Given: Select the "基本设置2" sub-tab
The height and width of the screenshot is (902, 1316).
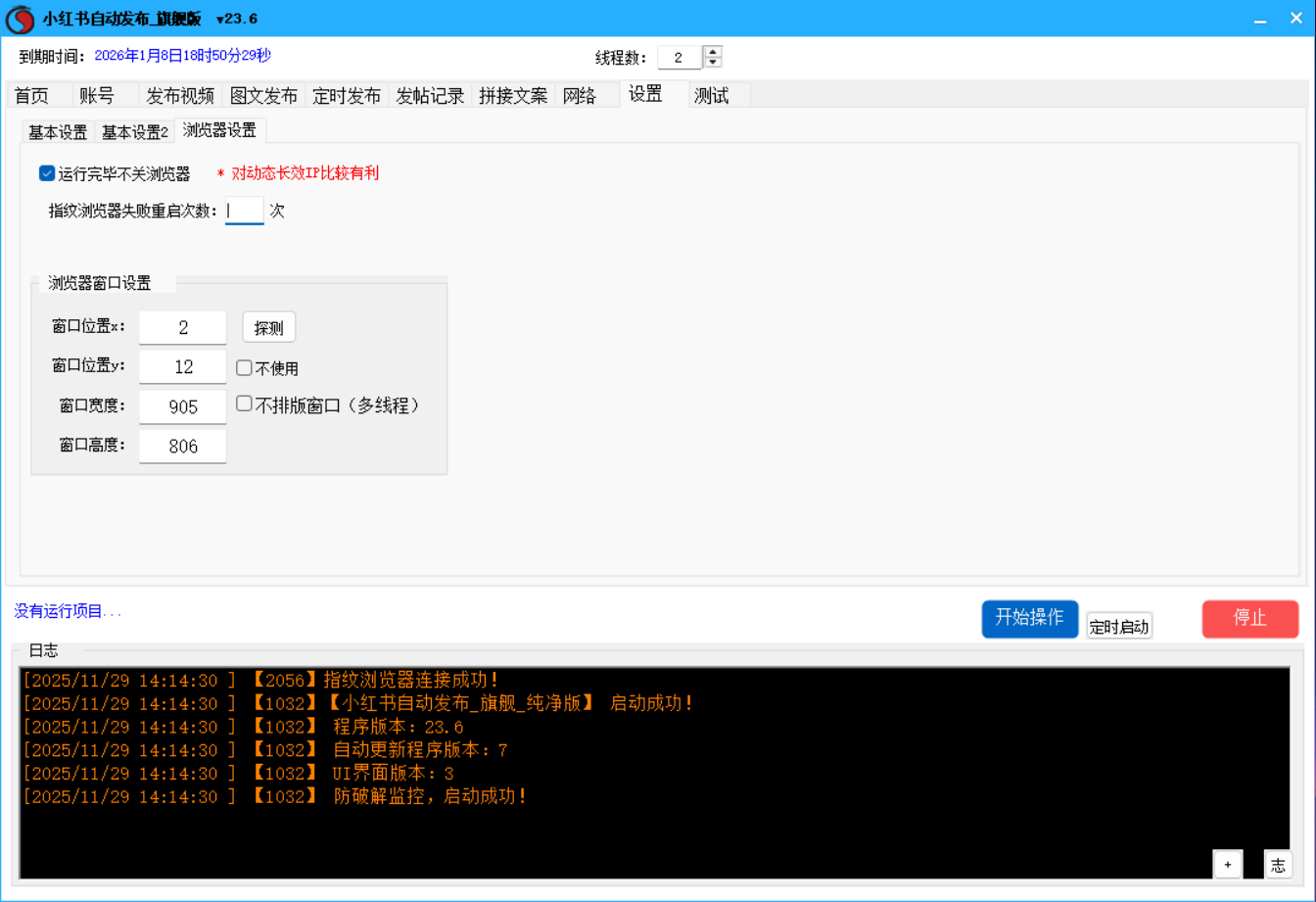Looking at the screenshot, I should coord(135,132).
